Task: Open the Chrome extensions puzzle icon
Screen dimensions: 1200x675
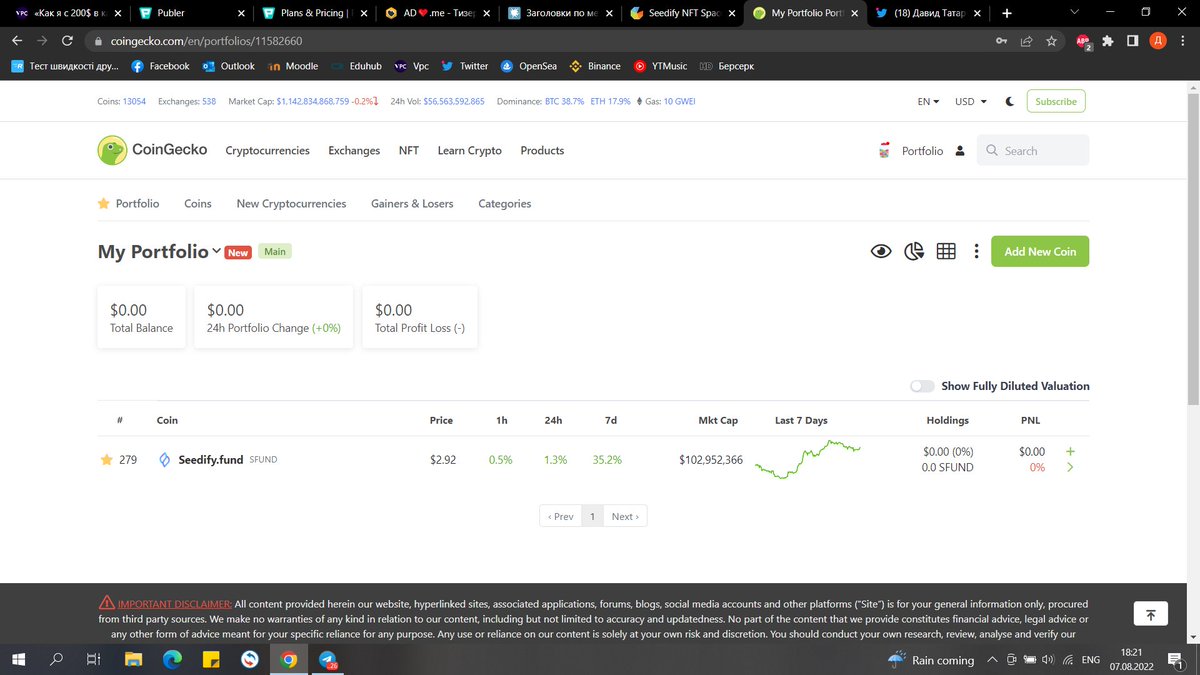Action: (1107, 41)
